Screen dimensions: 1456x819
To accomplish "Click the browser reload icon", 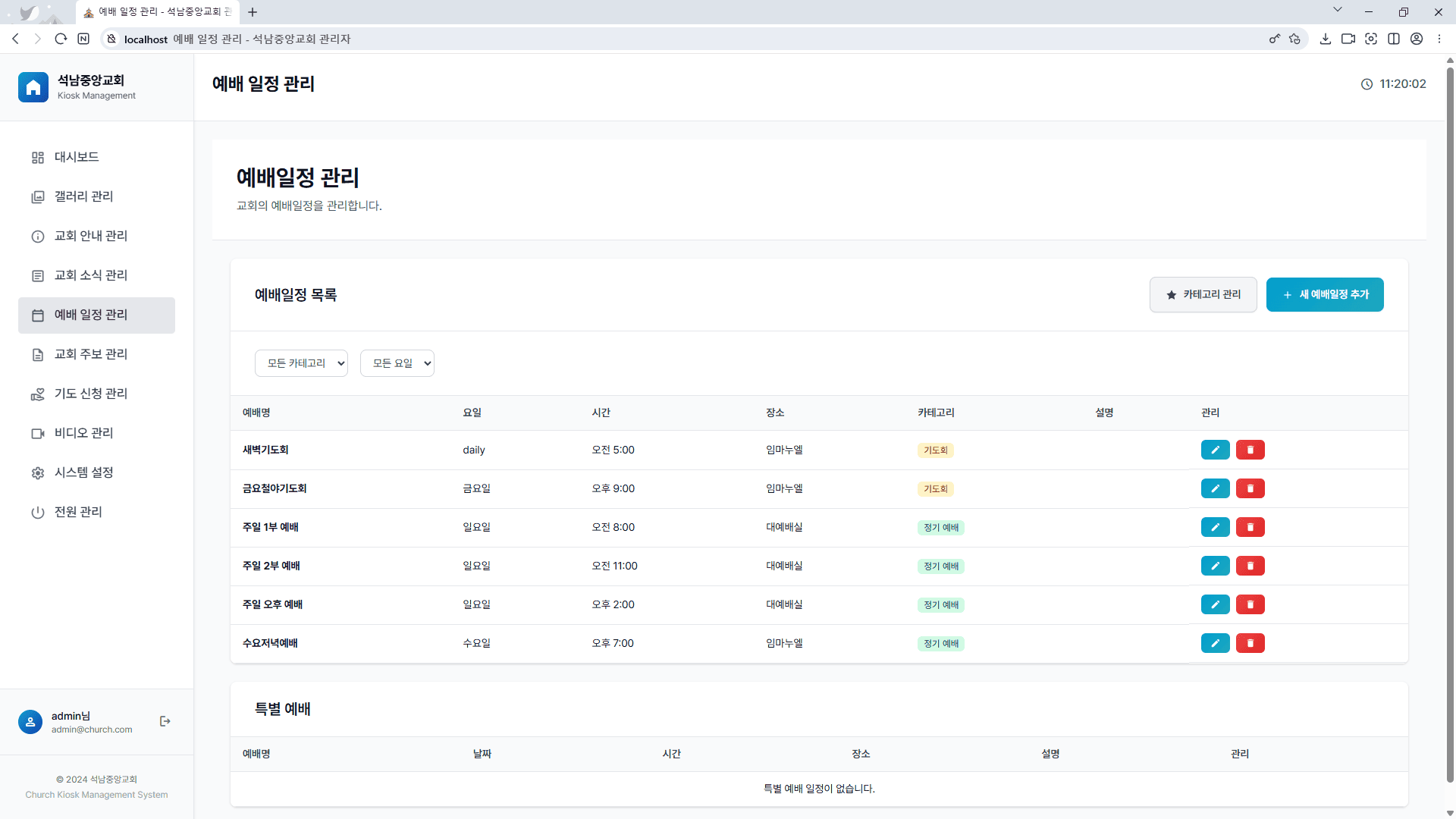I will (x=61, y=39).
